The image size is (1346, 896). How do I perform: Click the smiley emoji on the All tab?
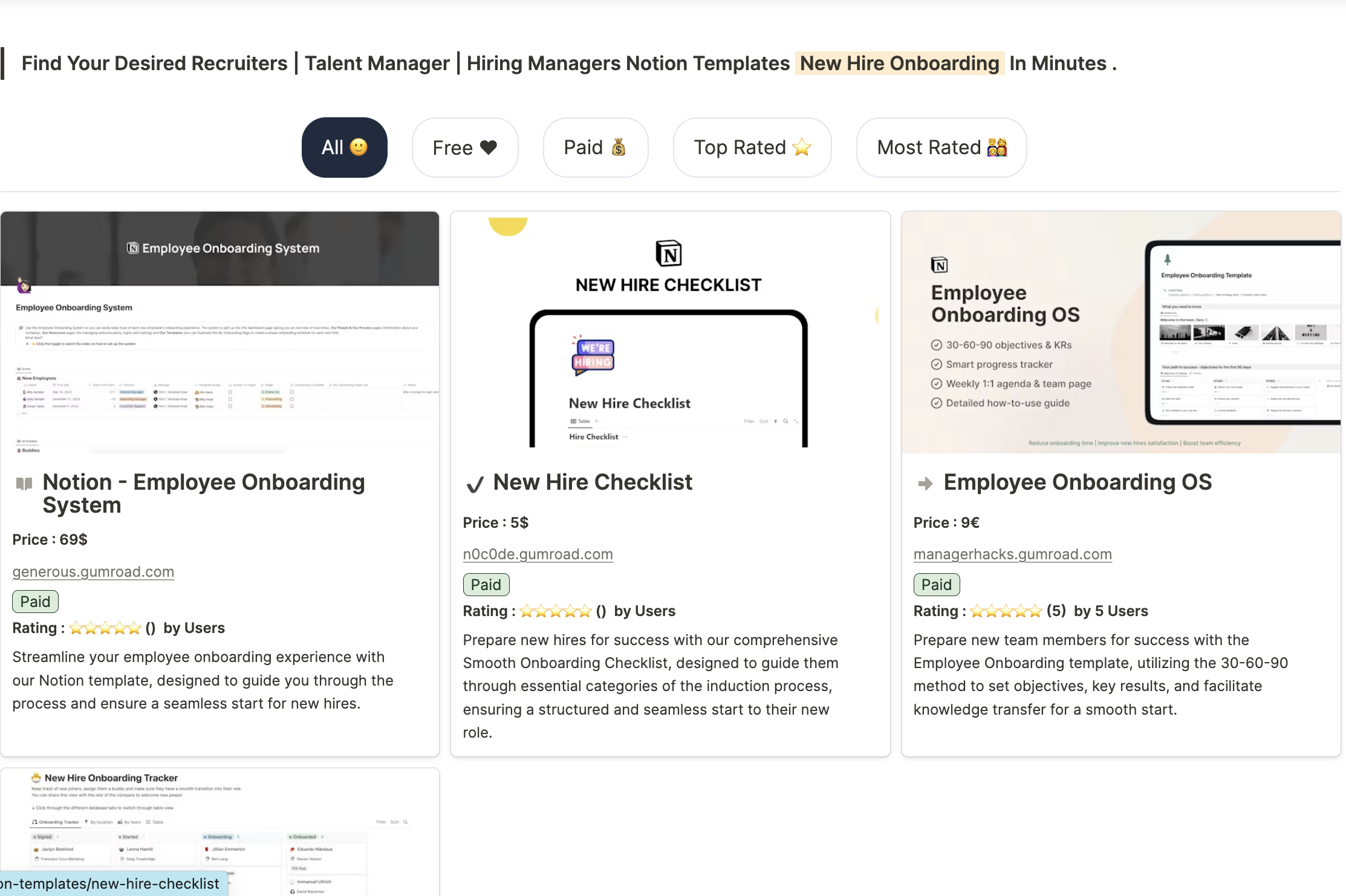pyautogui.click(x=359, y=148)
